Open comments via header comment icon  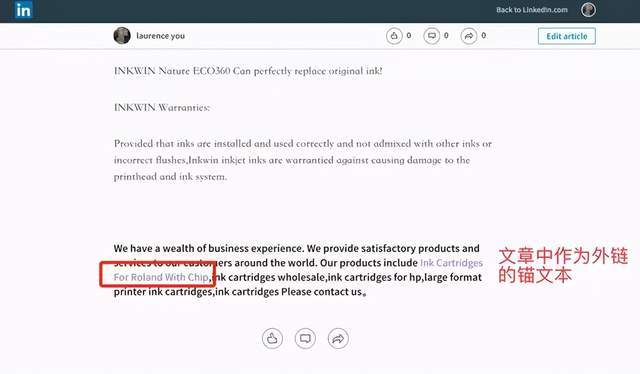coord(431,36)
